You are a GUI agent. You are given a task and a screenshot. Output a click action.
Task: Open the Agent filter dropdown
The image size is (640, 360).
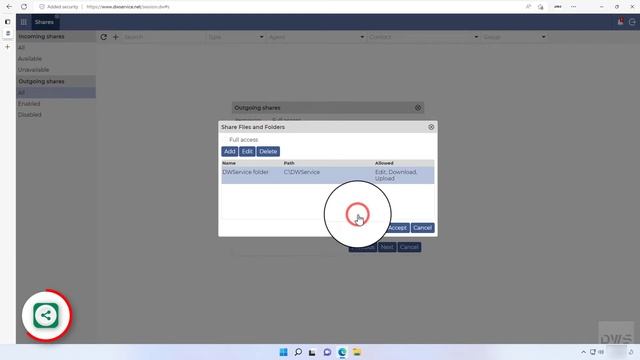[316, 37]
